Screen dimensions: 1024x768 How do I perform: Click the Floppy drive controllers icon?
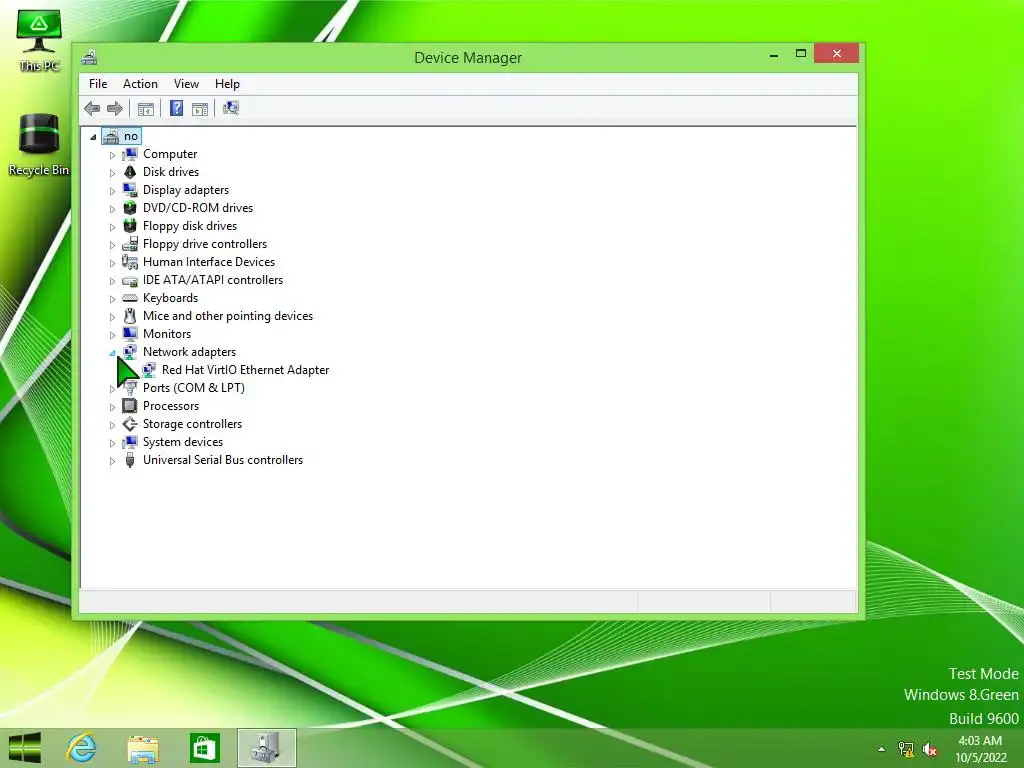(x=130, y=244)
